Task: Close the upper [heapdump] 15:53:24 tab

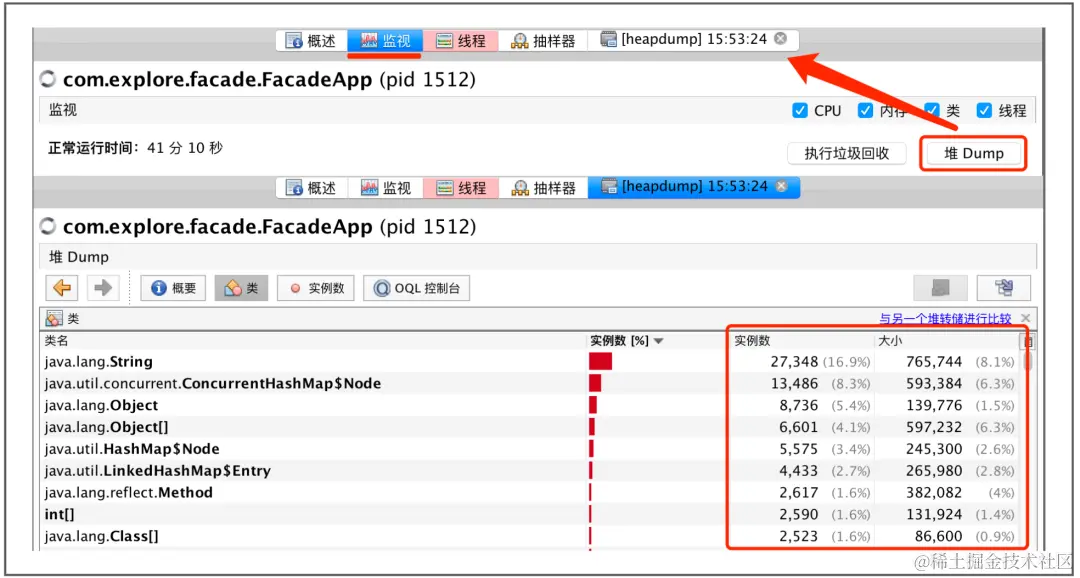Action: [780, 39]
